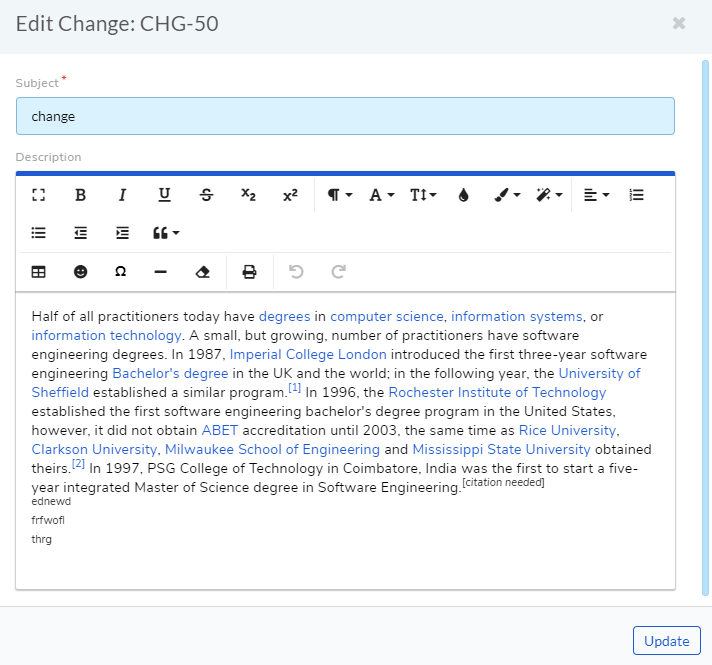Open the 'Bachelor's degree' link
Image resolution: width=712 pixels, height=665 pixels.
pos(170,373)
